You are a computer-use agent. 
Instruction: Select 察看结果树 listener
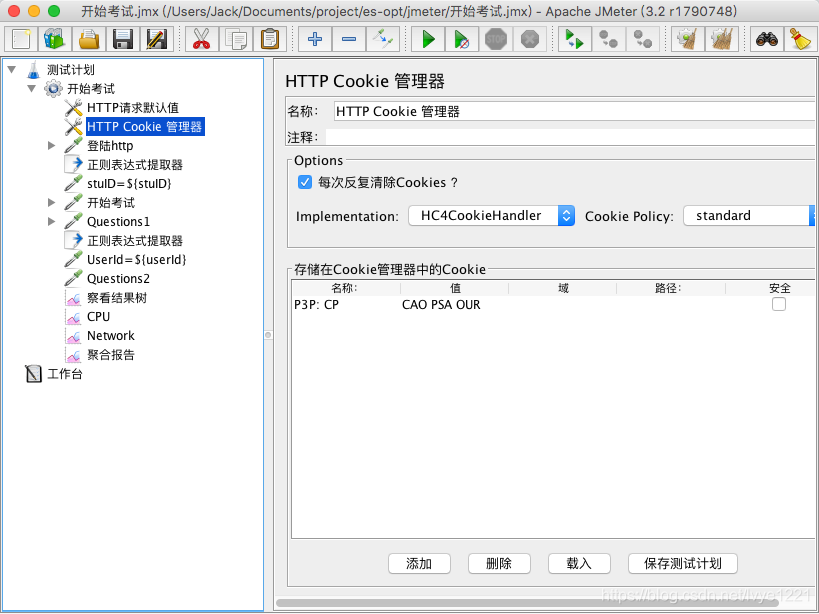[x=117, y=298]
